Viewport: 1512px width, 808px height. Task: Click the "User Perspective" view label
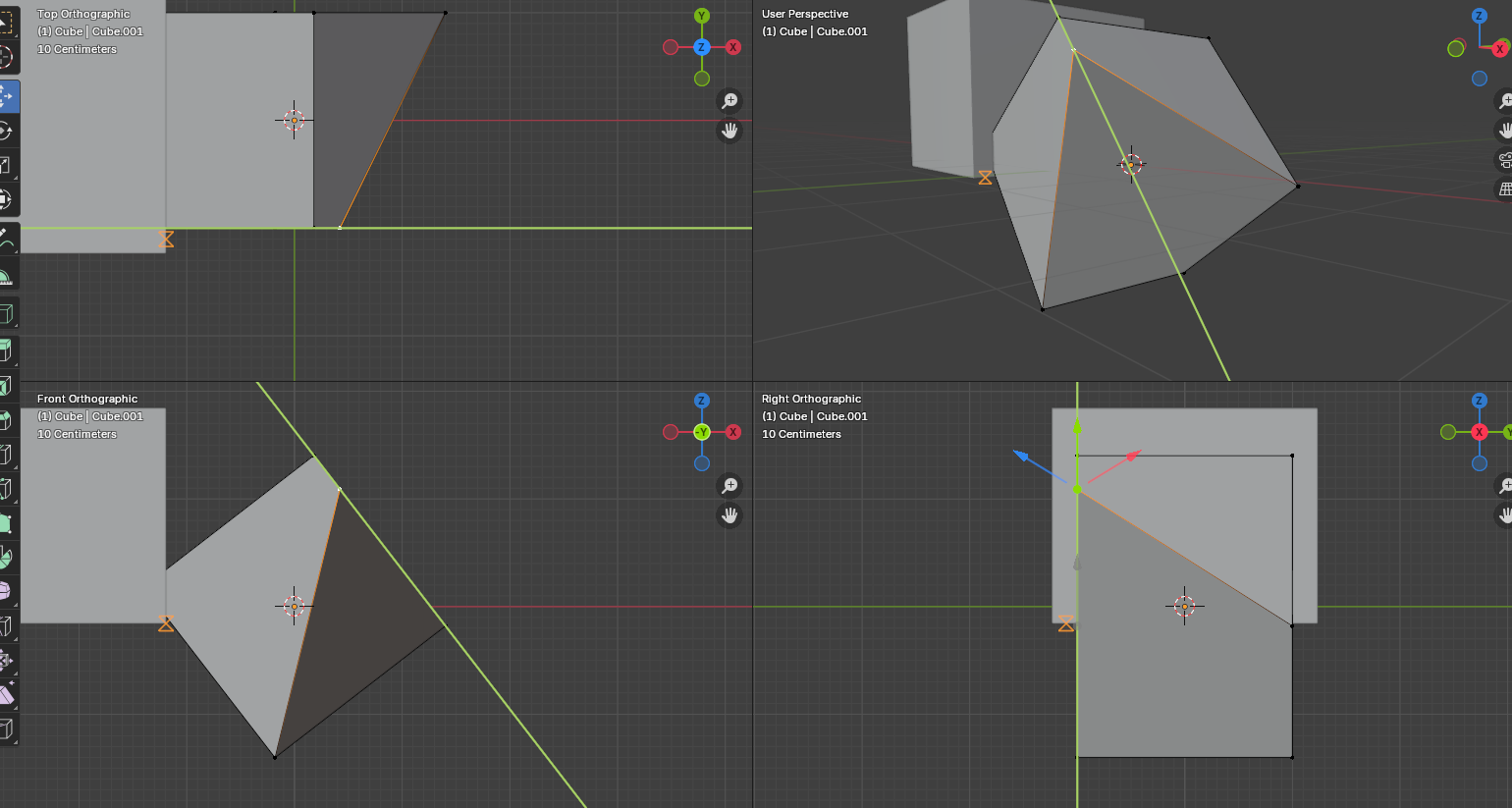[x=805, y=14]
